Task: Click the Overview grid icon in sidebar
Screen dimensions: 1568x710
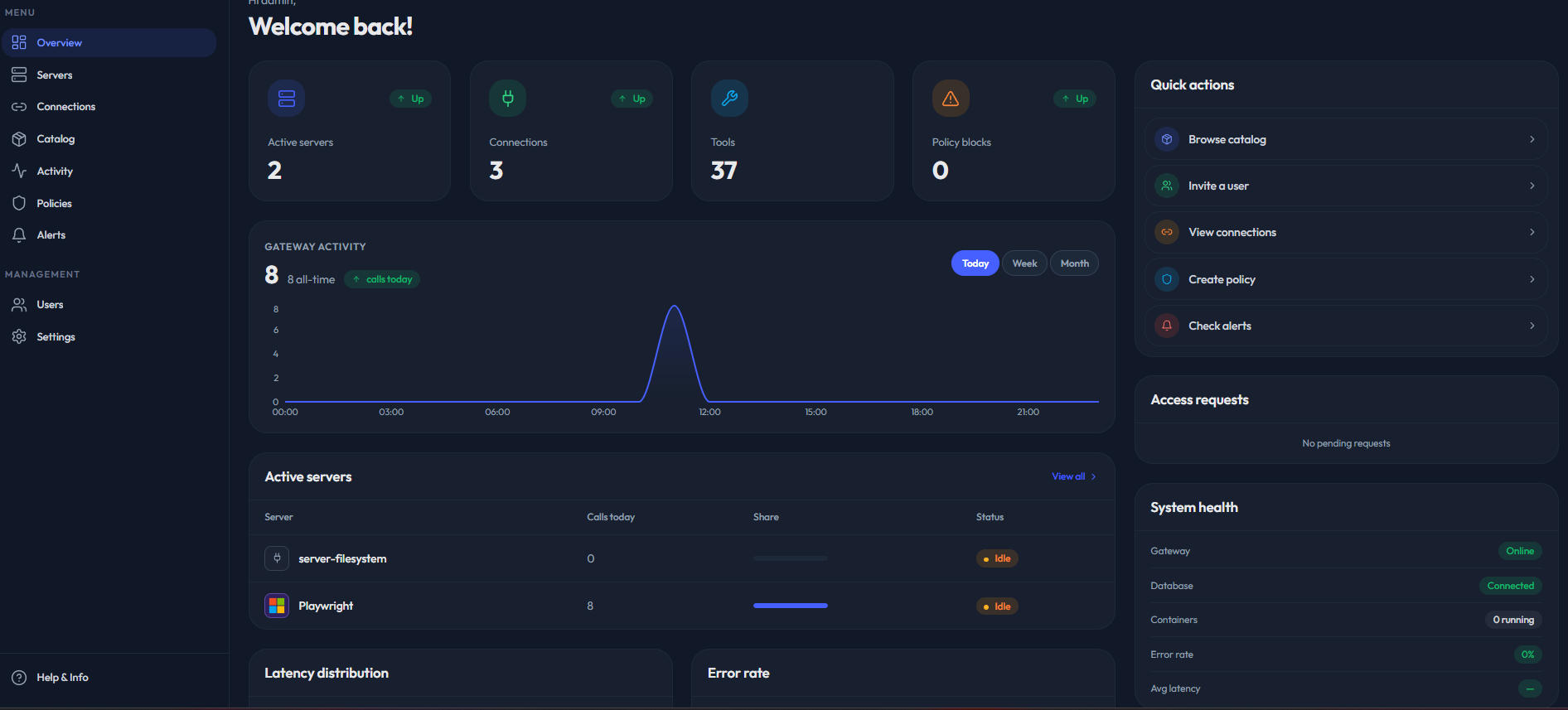Action: pyautogui.click(x=19, y=42)
